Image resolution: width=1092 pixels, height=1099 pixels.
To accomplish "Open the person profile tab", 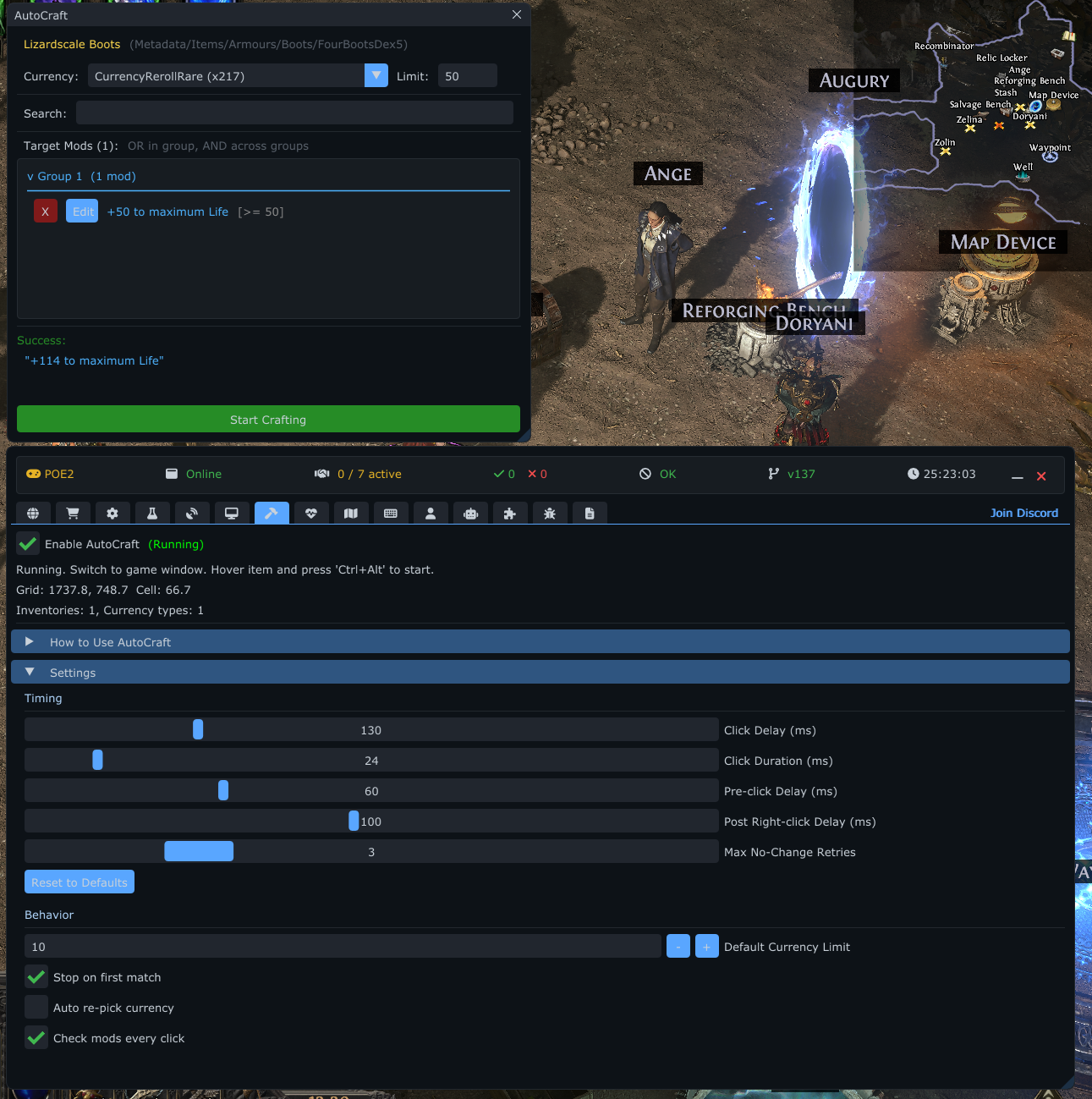I will click(431, 513).
